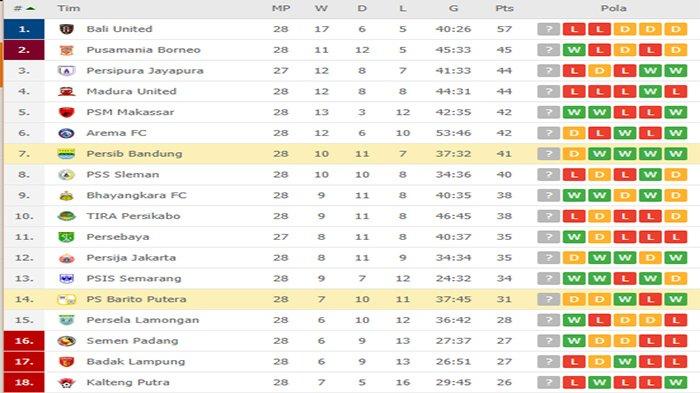The height and width of the screenshot is (393, 700).
Task: Open the PSM Makassar red crest icon
Action: pyautogui.click(x=67, y=112)
